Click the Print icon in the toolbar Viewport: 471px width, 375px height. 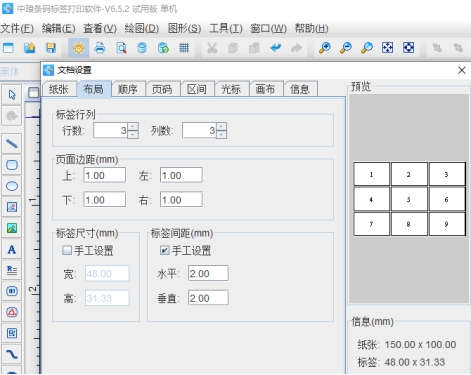pos(100,48)
